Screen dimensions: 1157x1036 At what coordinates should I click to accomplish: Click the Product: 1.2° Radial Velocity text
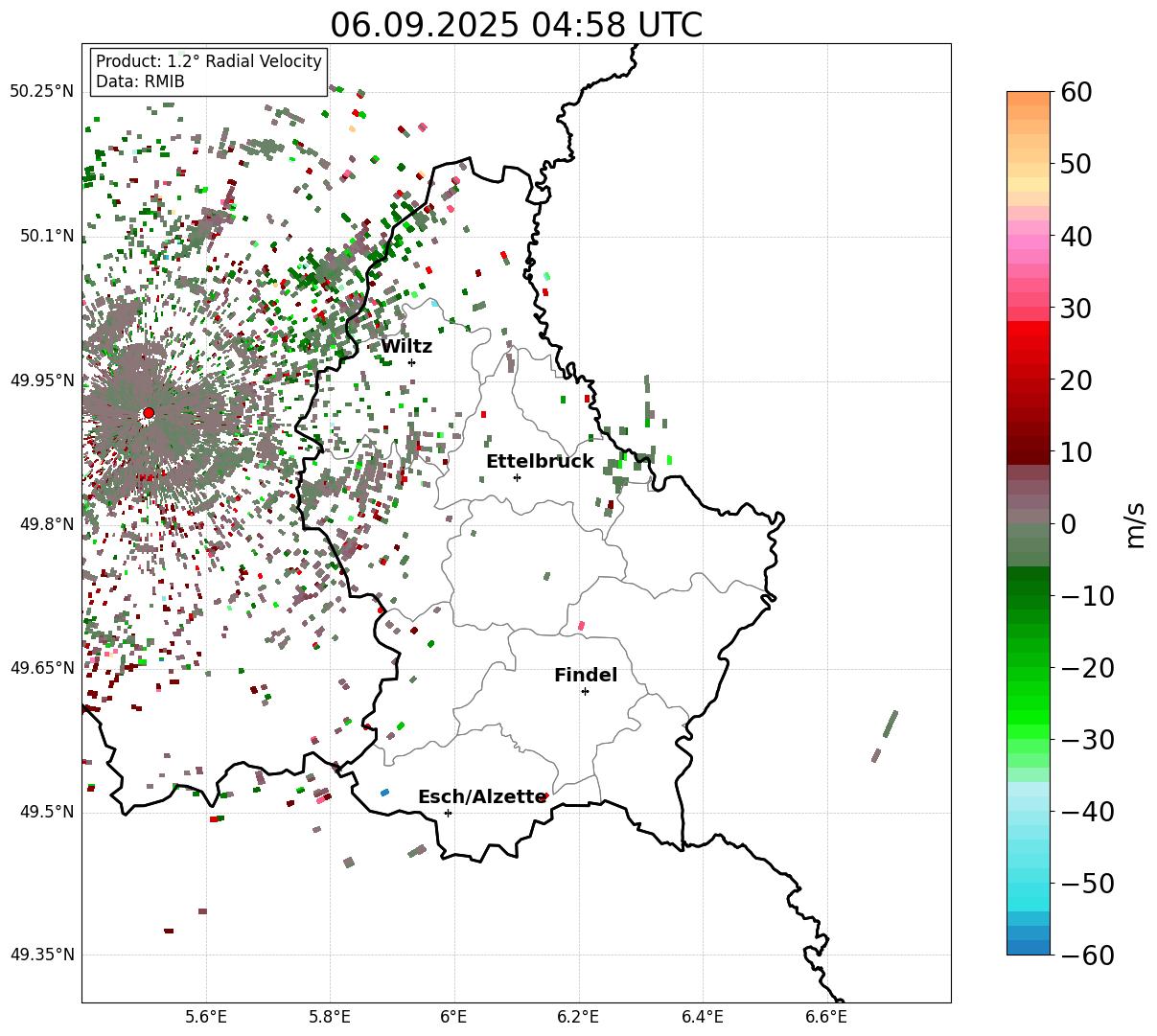(x=209, y=61)
